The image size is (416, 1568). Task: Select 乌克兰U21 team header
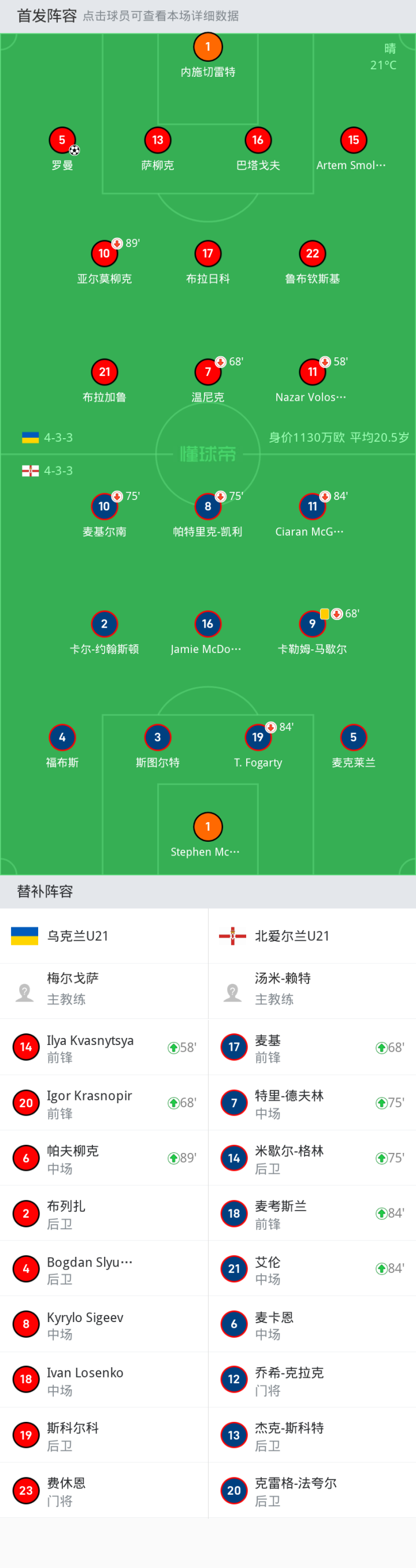(104, 936)
